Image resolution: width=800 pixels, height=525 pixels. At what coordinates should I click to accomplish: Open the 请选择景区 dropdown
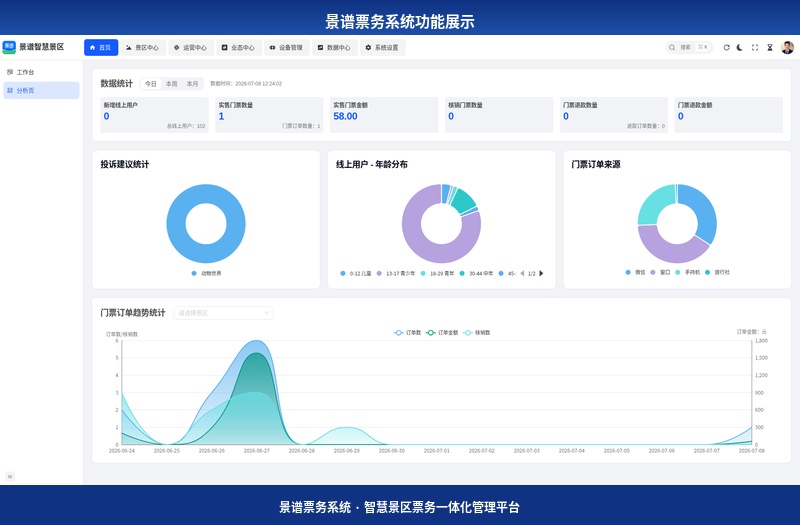point(223,313)
